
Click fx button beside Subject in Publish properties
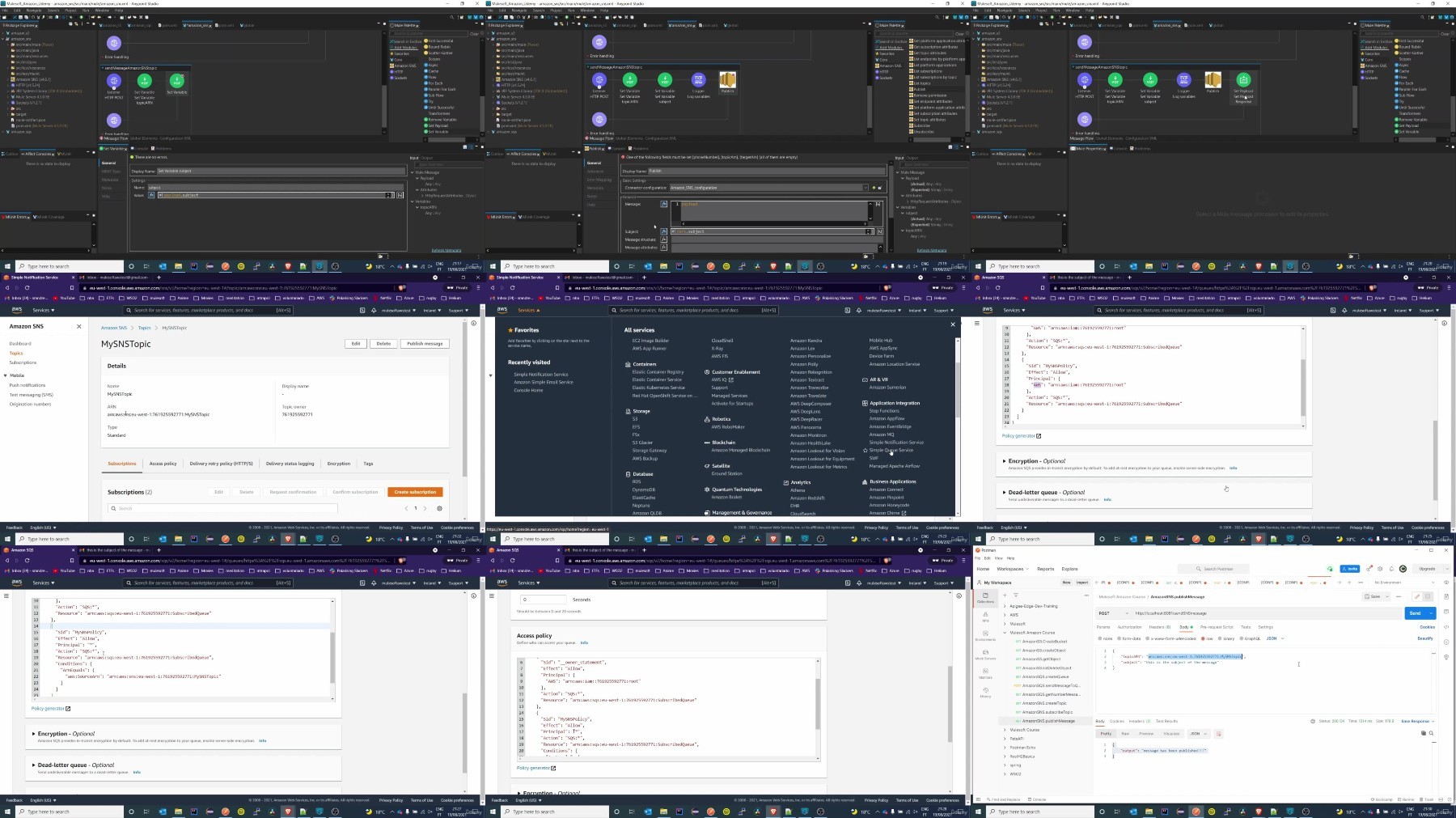(664, 231)
